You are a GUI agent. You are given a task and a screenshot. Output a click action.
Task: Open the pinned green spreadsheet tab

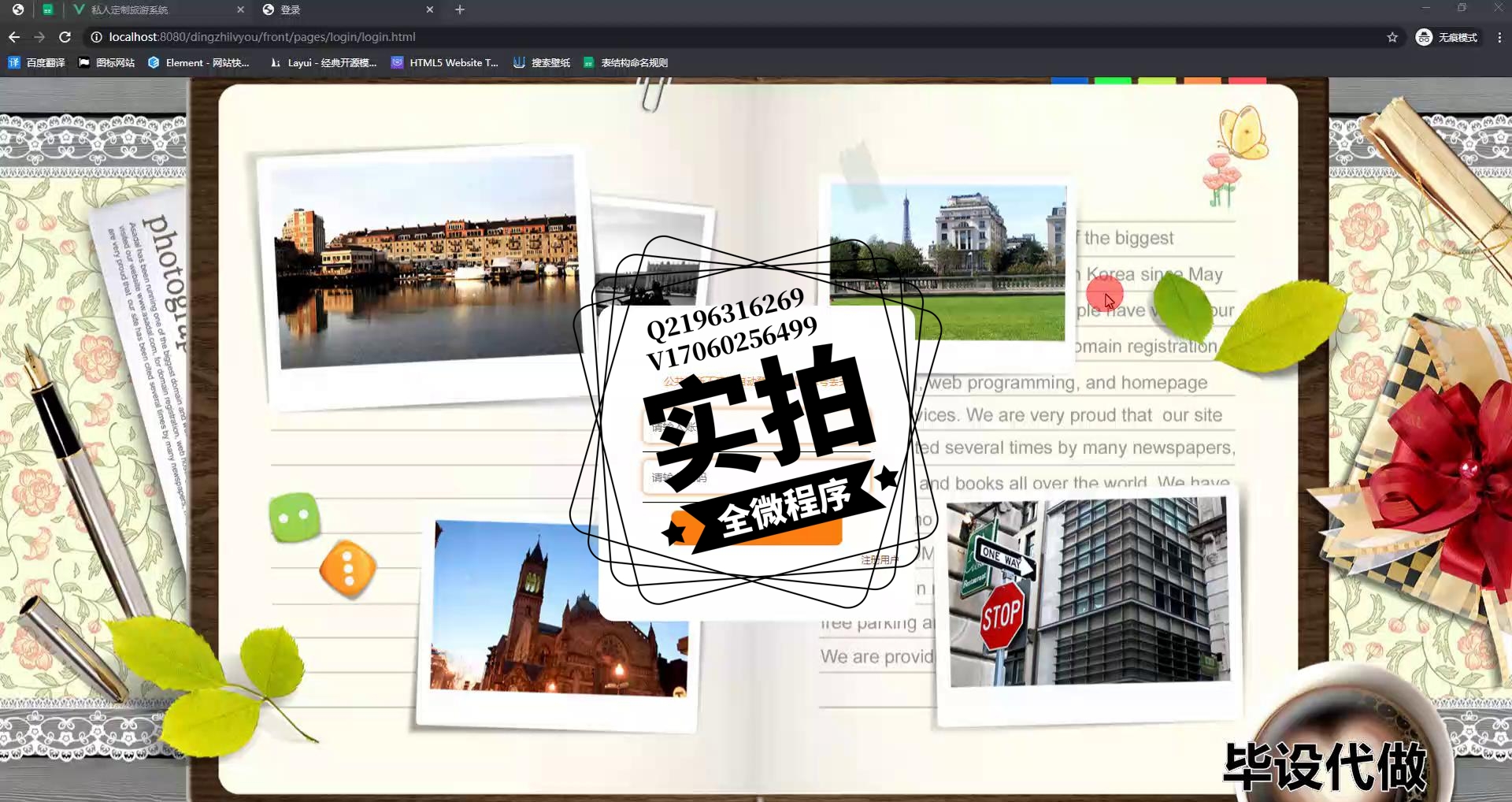coord(48,9)
